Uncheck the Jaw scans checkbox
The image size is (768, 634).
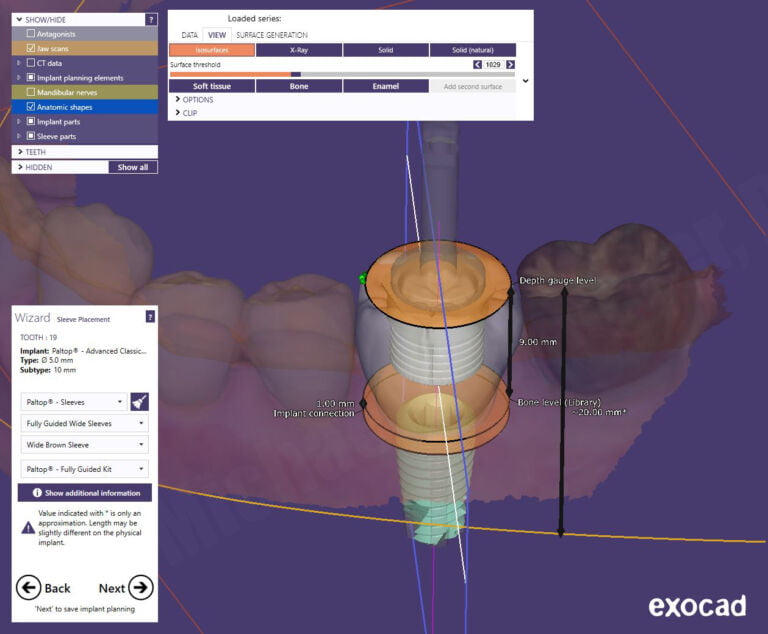[x=31, y=48]
